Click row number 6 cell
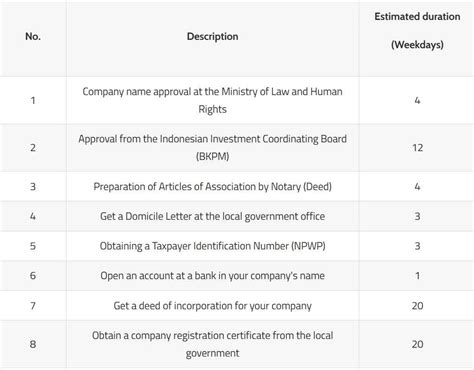This screenshot has height=370, width=474. [33, 276]
